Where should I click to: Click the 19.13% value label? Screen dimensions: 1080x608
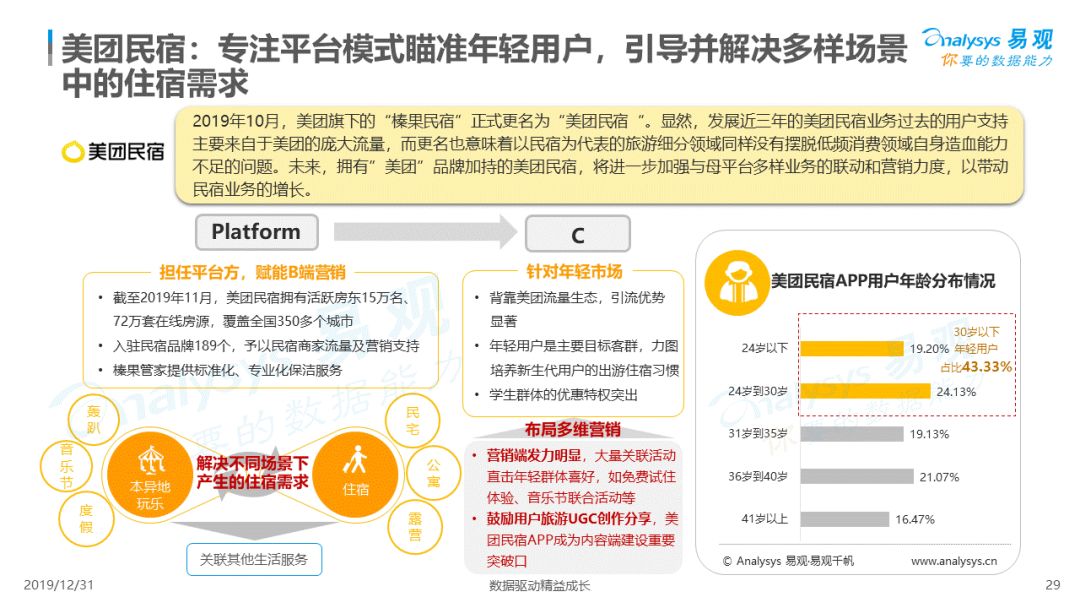(929, 434)
